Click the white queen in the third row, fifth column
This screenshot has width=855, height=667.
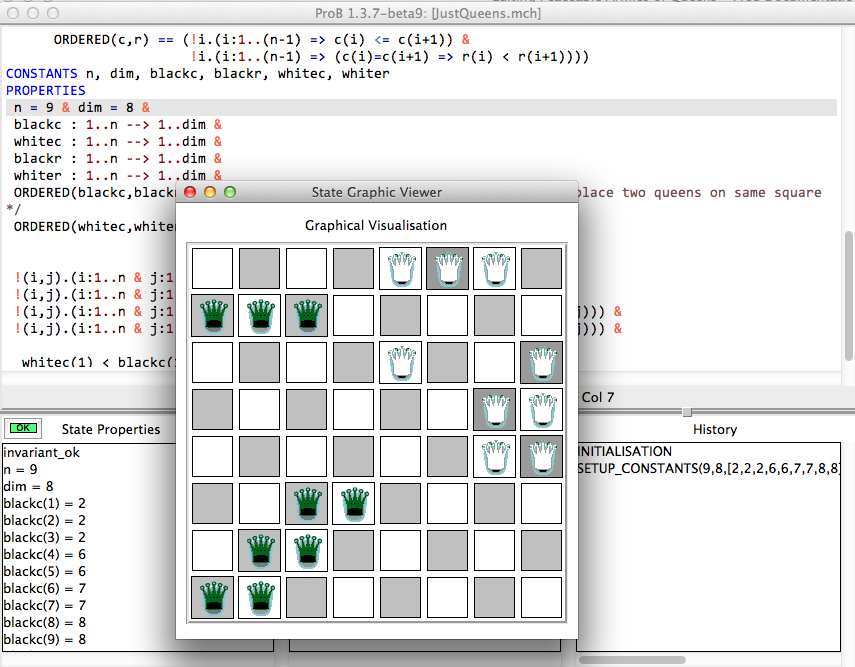tap(400, 362)
